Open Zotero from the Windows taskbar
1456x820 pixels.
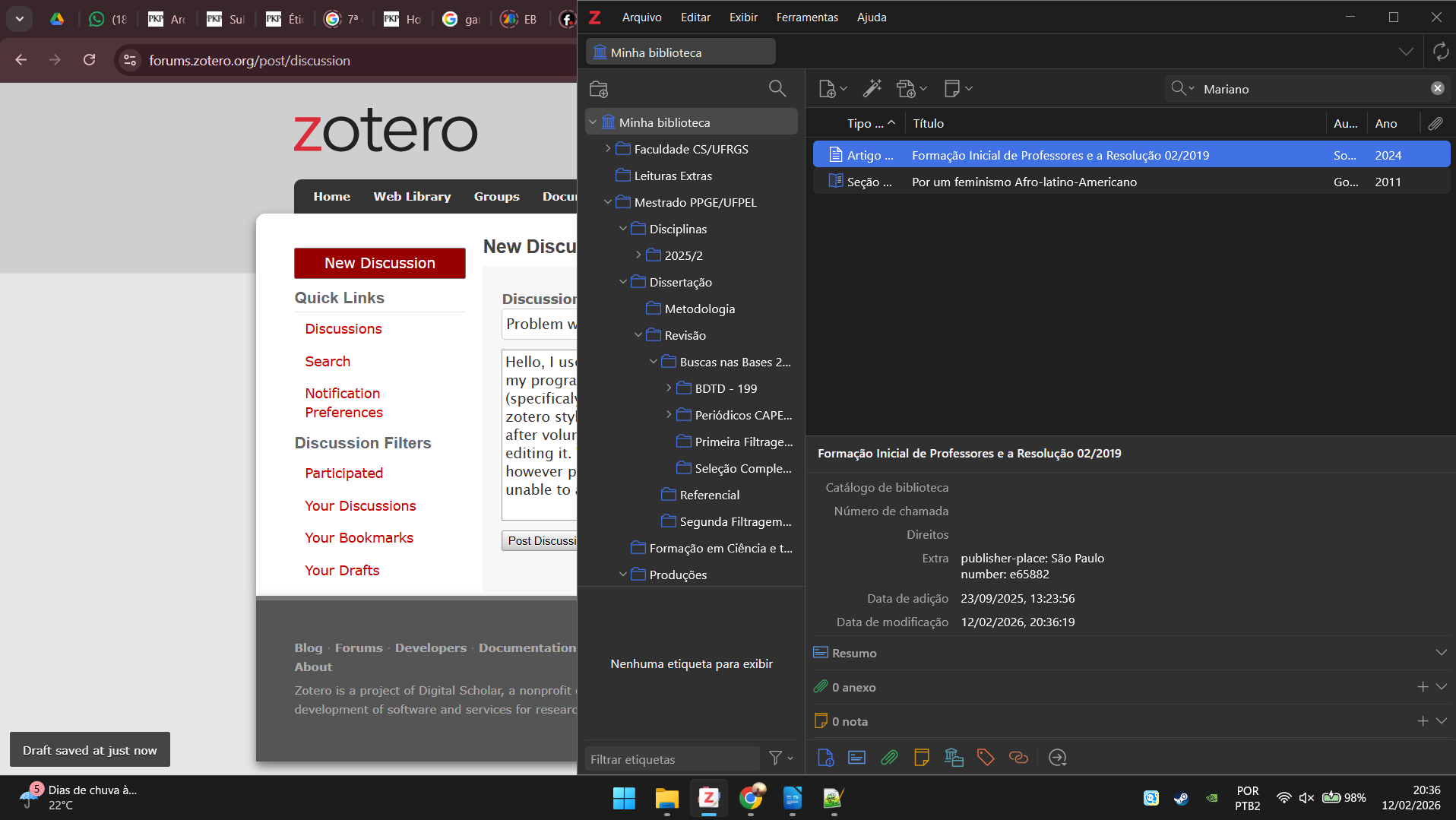coord(709,798)
